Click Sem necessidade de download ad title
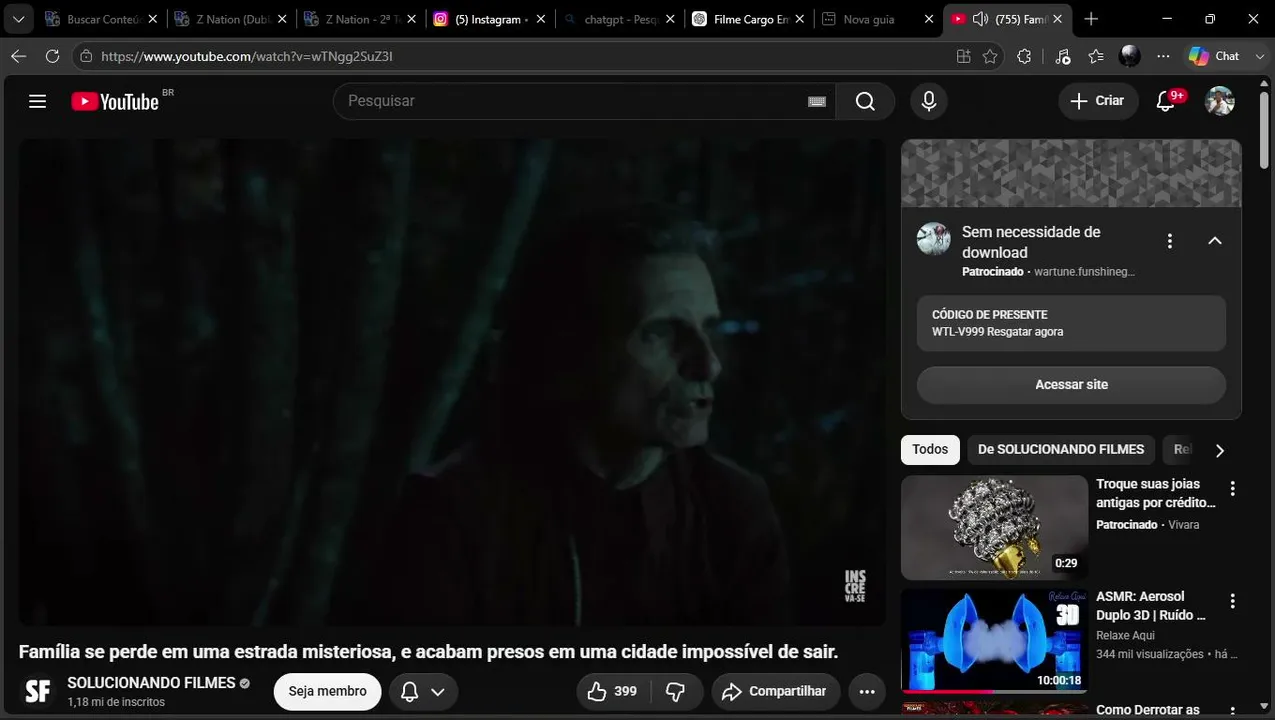 (x=1031, y=242)
